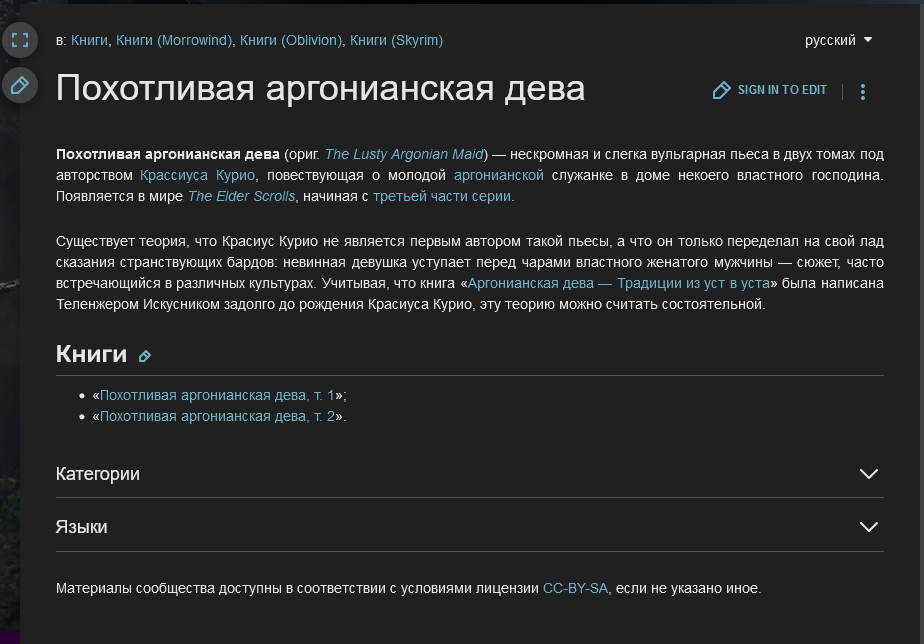Viewport: 924px width, 644px height.
Task: Open Похотливая аргонианская дева, т. 2 link
Action: pyautogui.click(x=217, y=416)
